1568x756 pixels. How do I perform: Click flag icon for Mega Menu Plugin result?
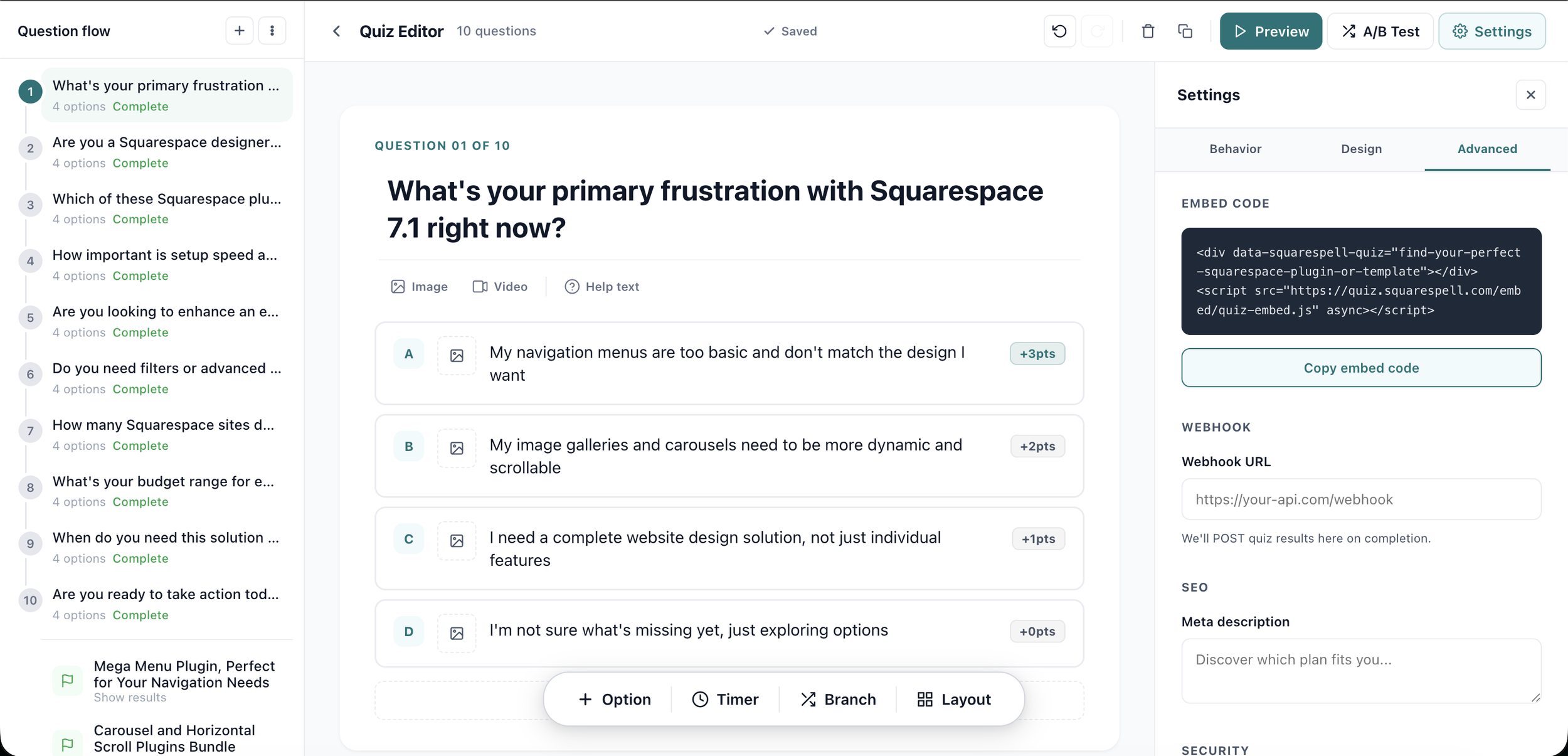click(x=68, y=680)
